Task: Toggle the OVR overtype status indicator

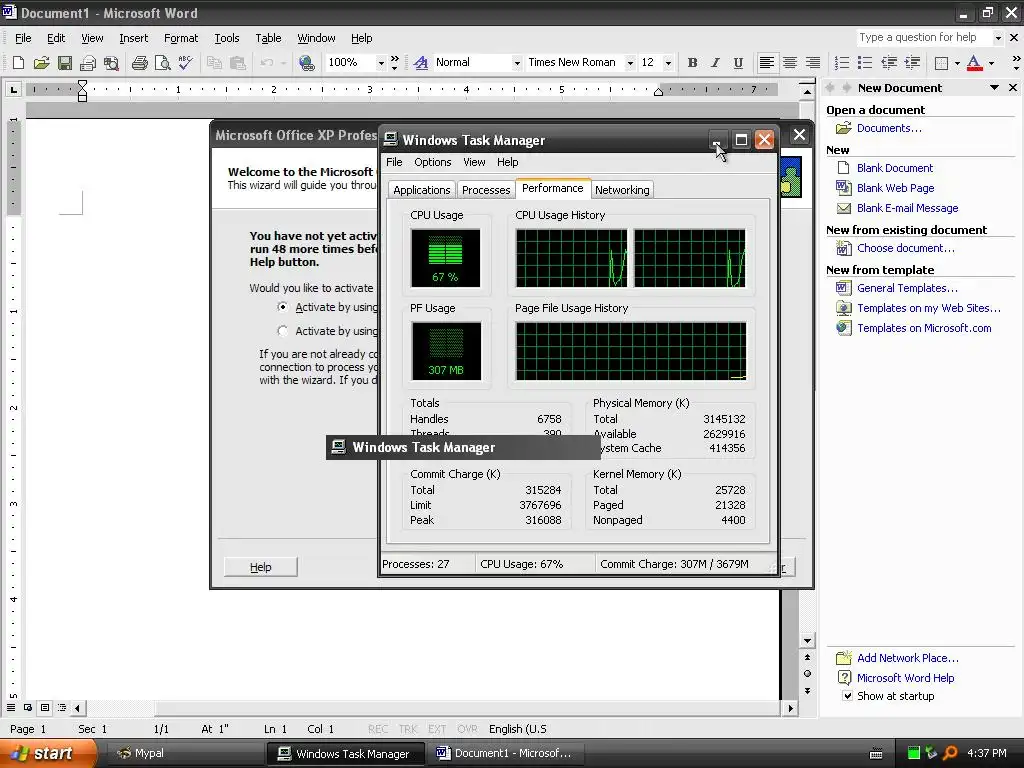Action: (467, 729)
